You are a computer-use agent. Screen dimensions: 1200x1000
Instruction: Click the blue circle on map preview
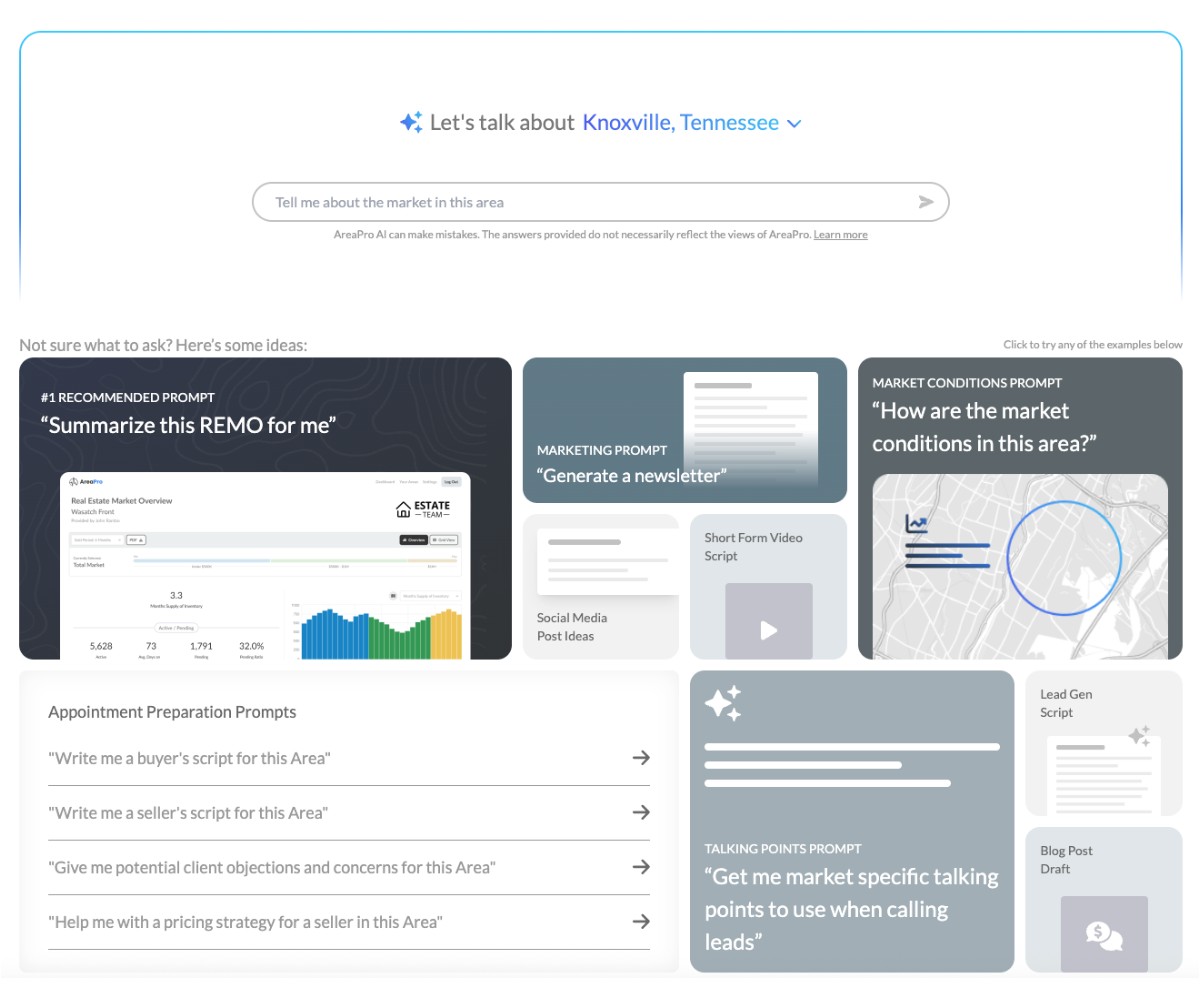(1064, 558)
